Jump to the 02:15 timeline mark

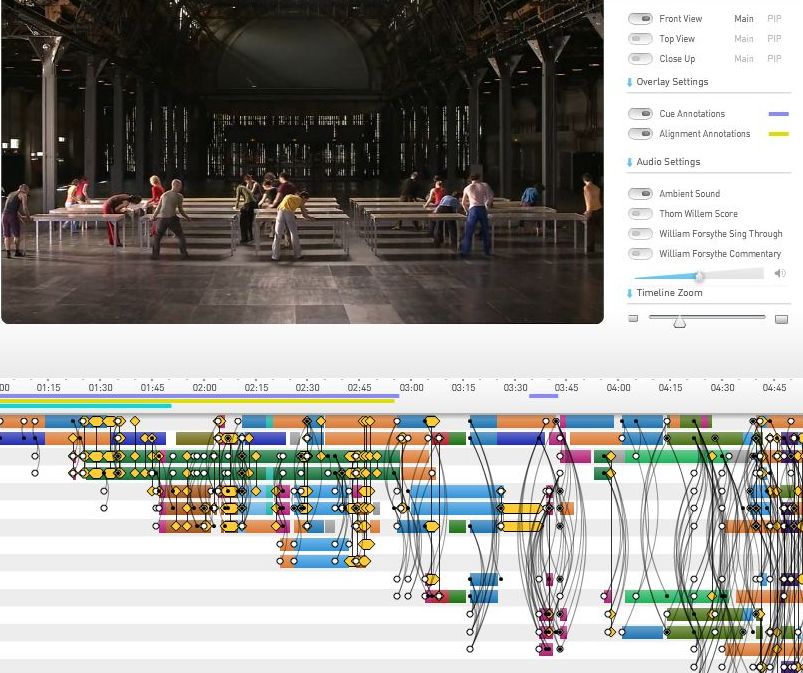(256, 388)
